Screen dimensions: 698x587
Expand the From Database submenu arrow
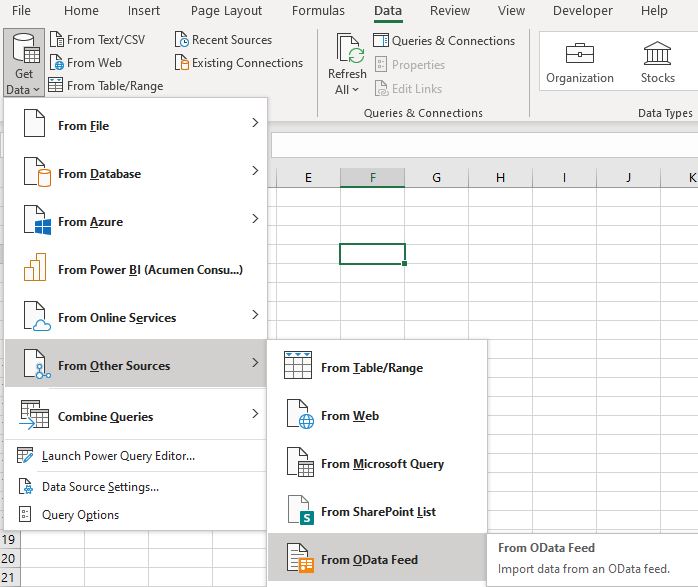(x=255, y=170)
